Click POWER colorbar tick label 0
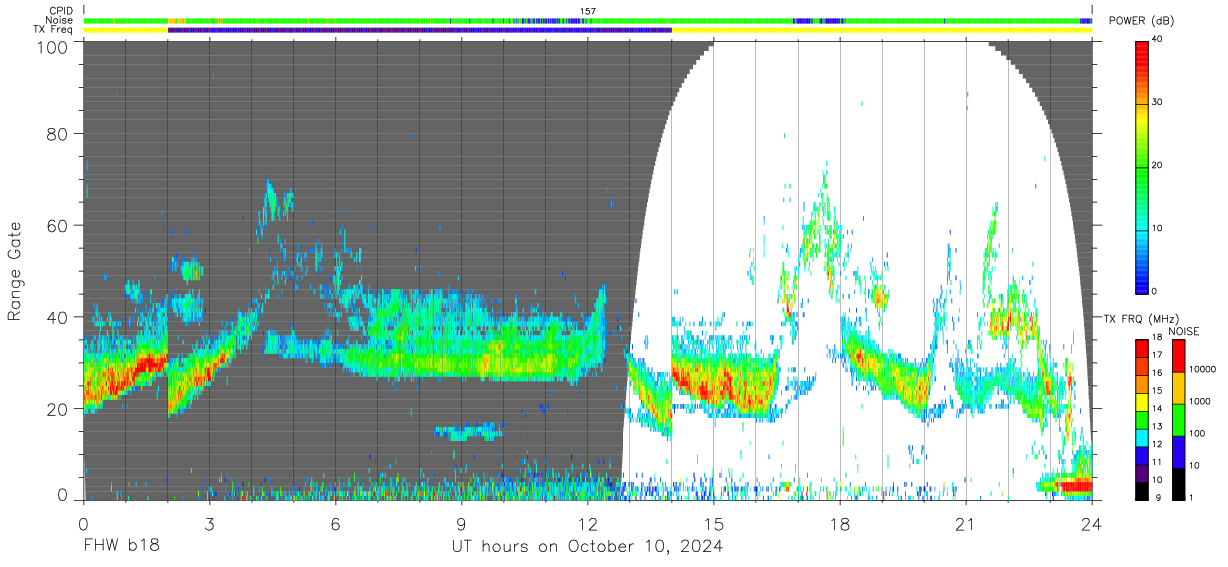The width and height of the screenshot is (1228, 567). tap(1156, 291)
